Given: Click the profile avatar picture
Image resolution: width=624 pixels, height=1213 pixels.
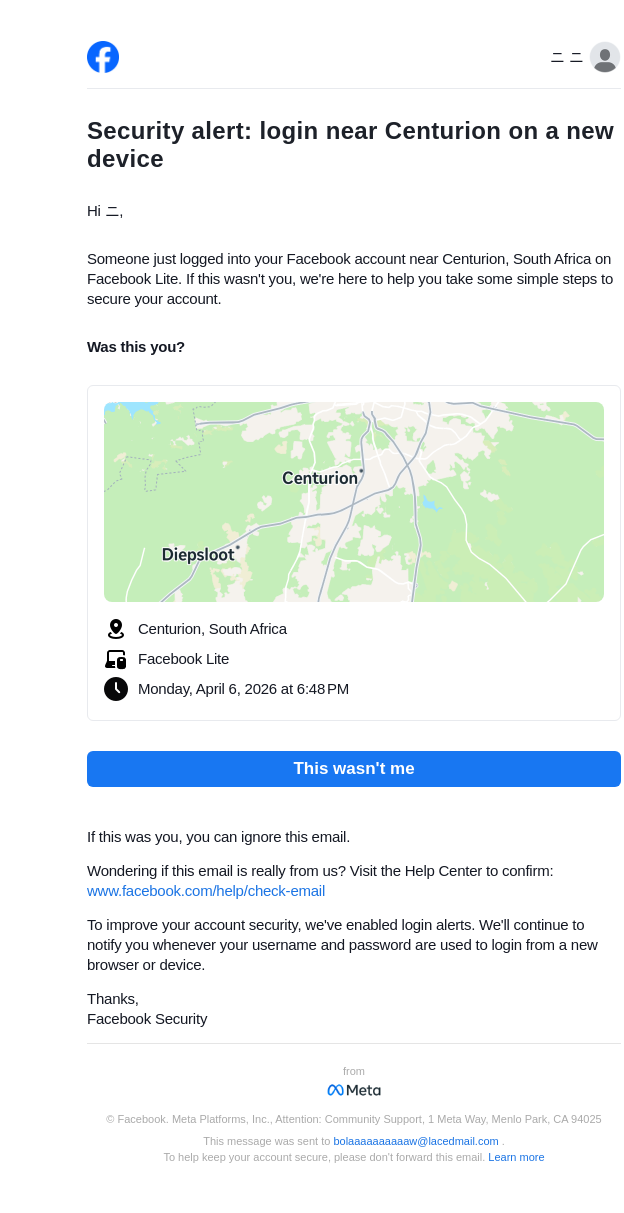Looking at the screenshot, I should (604, 58).
